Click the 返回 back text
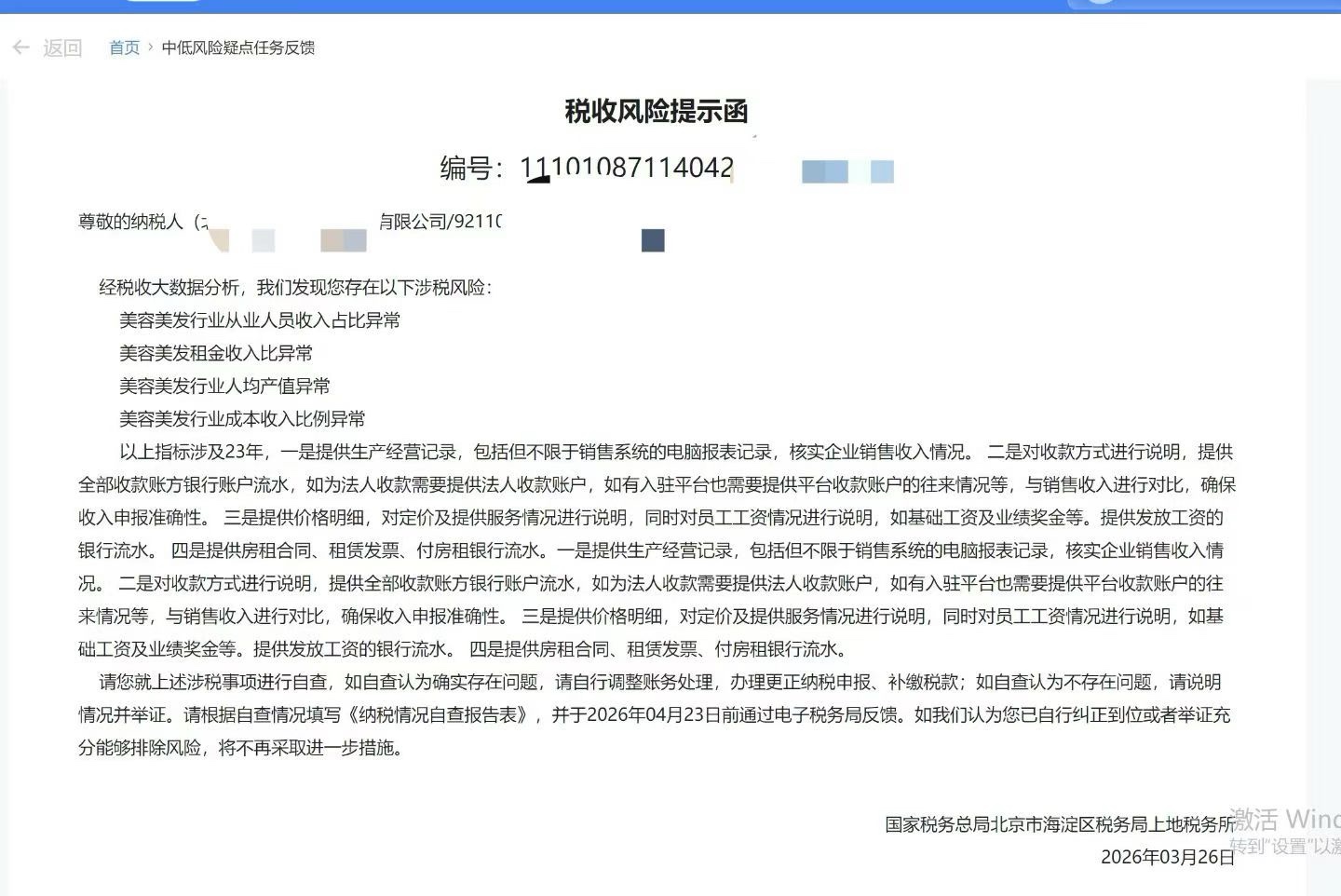The width and height of the screenshot is (1341, 896). coord(62,48)
